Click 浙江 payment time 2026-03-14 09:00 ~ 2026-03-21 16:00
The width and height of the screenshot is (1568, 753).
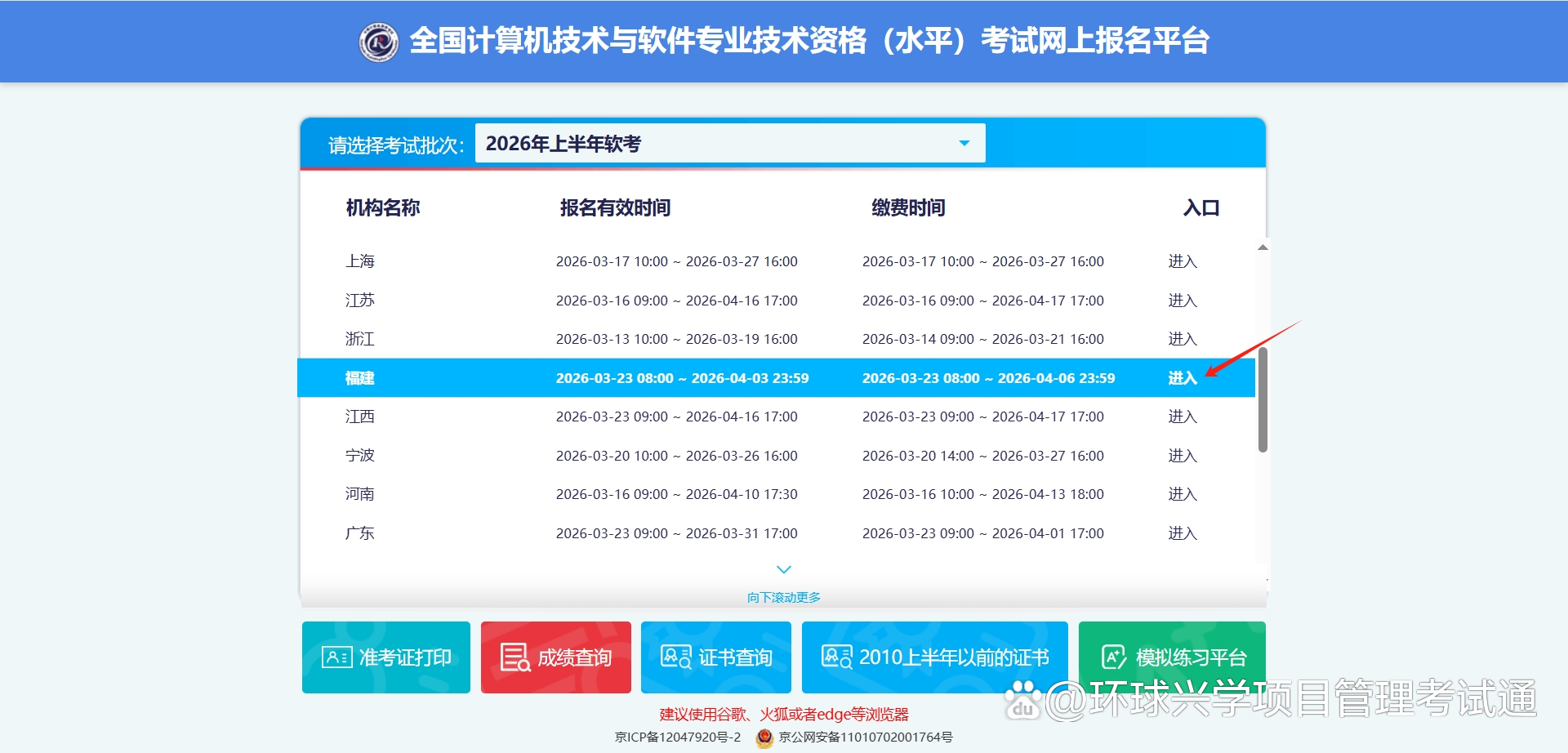(x=983, y=339)
